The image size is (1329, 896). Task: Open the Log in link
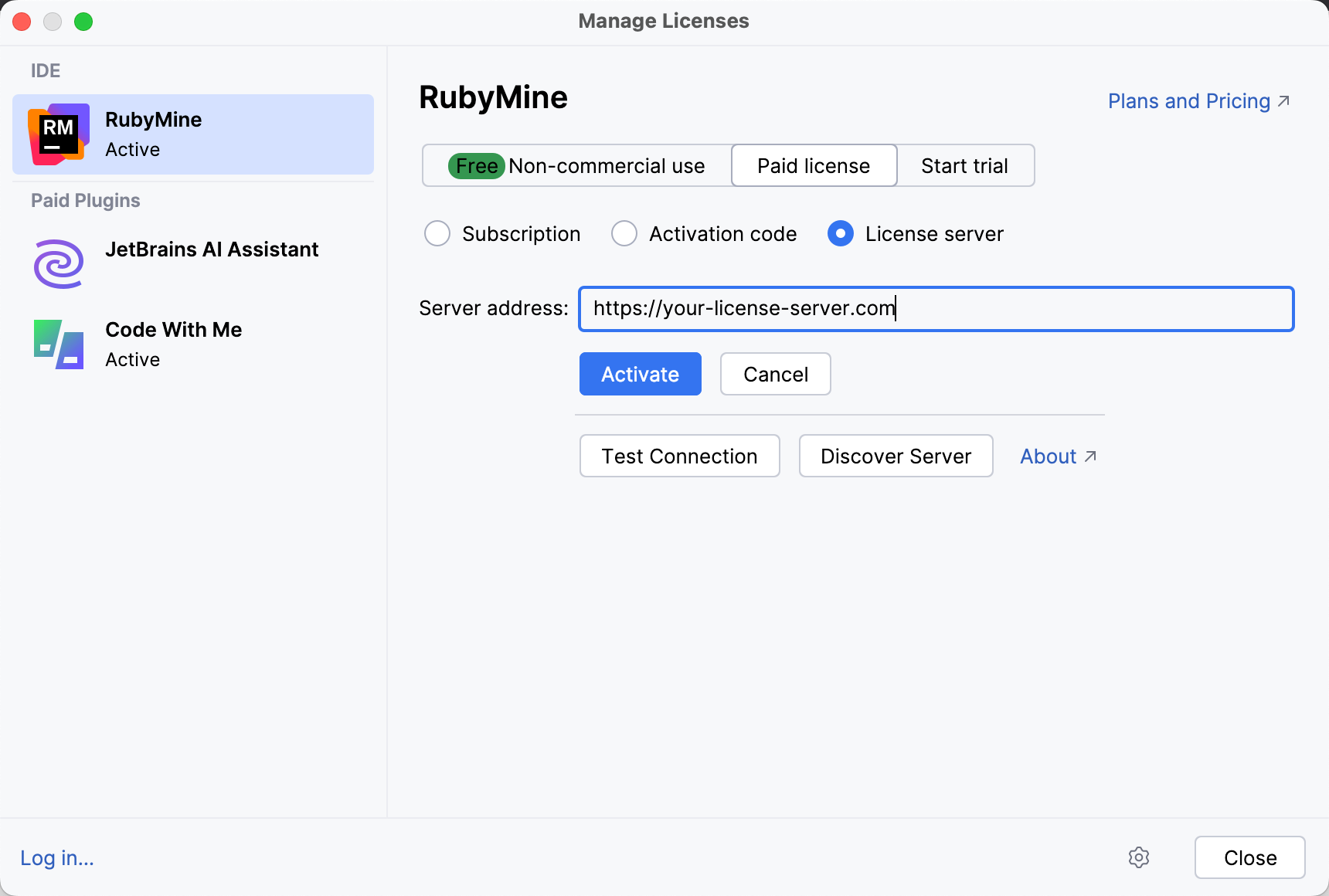click(x=56, y=857)
